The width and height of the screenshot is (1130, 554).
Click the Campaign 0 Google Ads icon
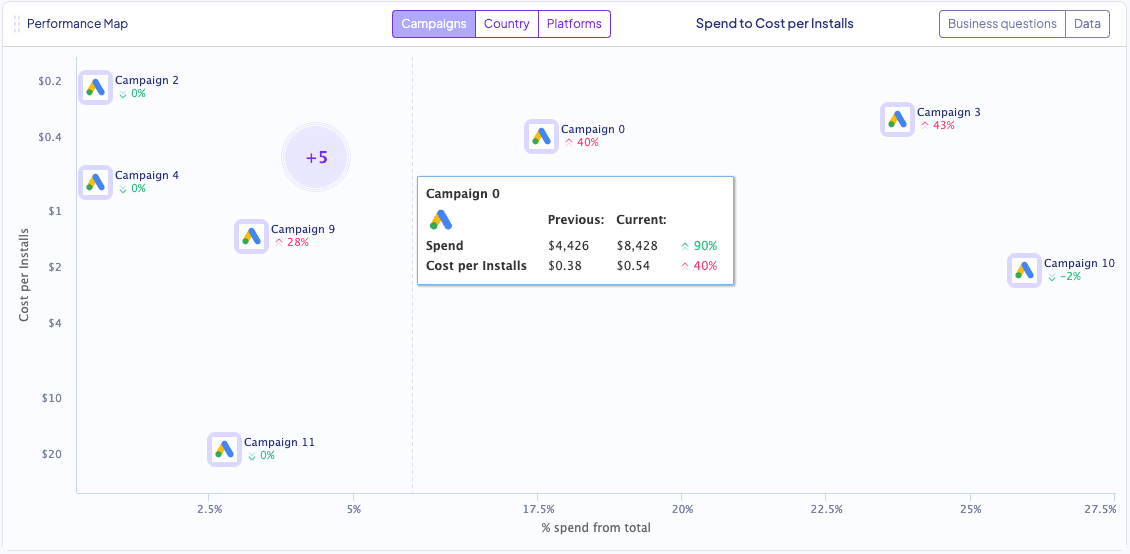pyautogui.click(x=541, y=136)
